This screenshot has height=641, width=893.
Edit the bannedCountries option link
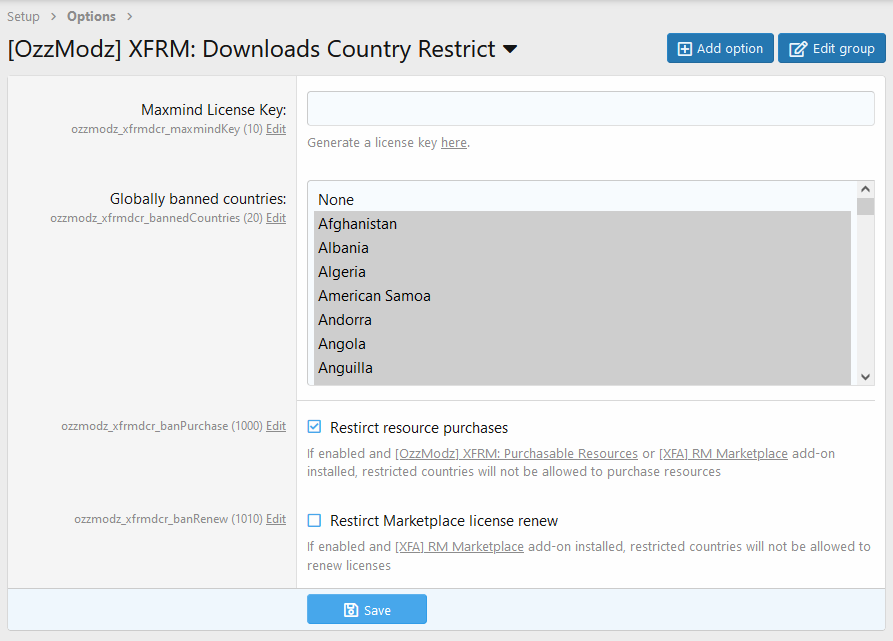[276, 218]
